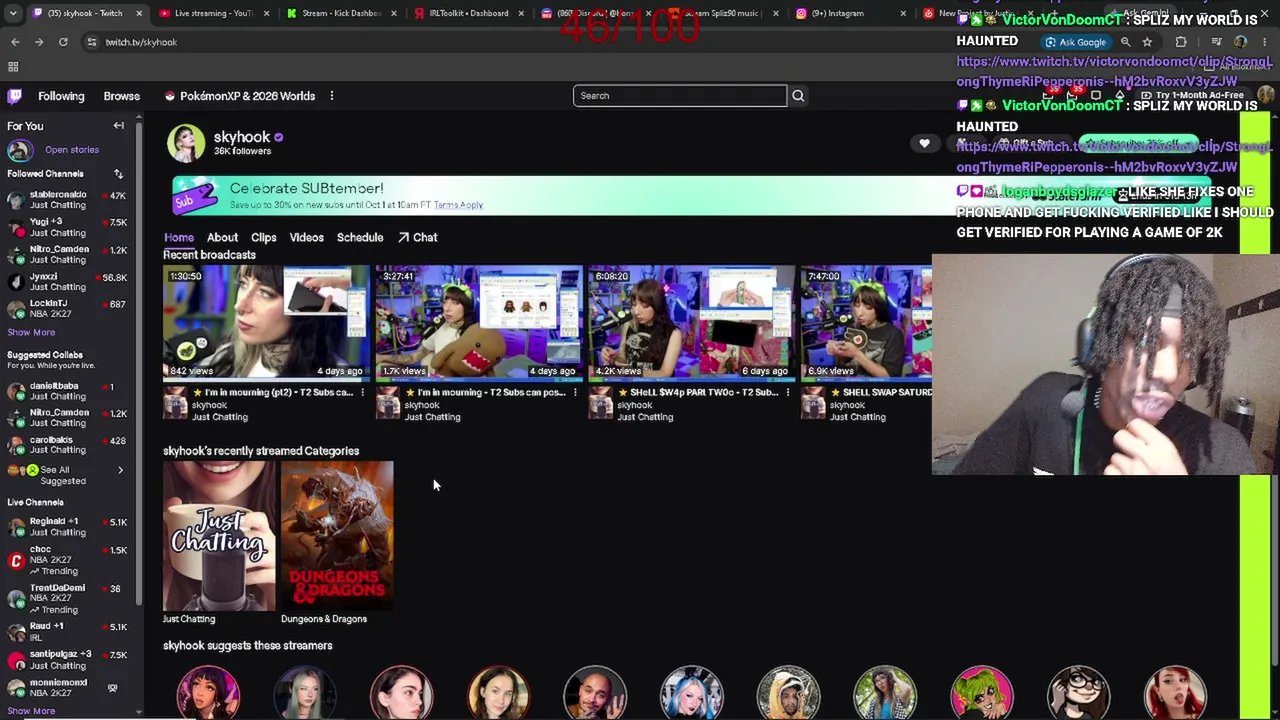Screen dimensions: 1280x720
Task: Open PokémonXP & 2026 Worlds link
Action: (x=240, y=96)
